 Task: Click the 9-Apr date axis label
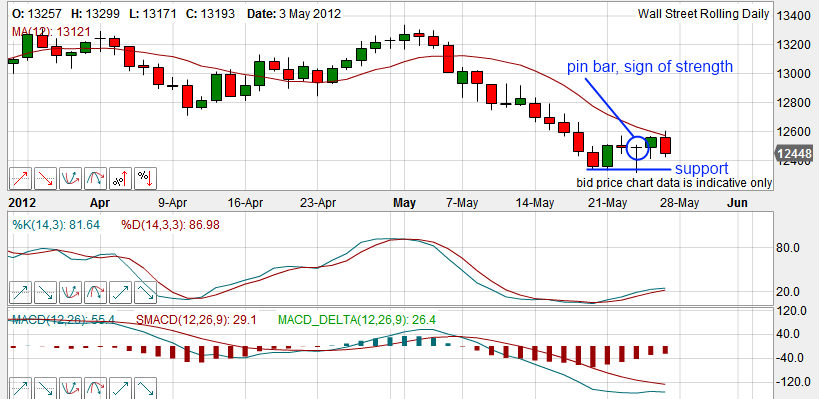173,203
